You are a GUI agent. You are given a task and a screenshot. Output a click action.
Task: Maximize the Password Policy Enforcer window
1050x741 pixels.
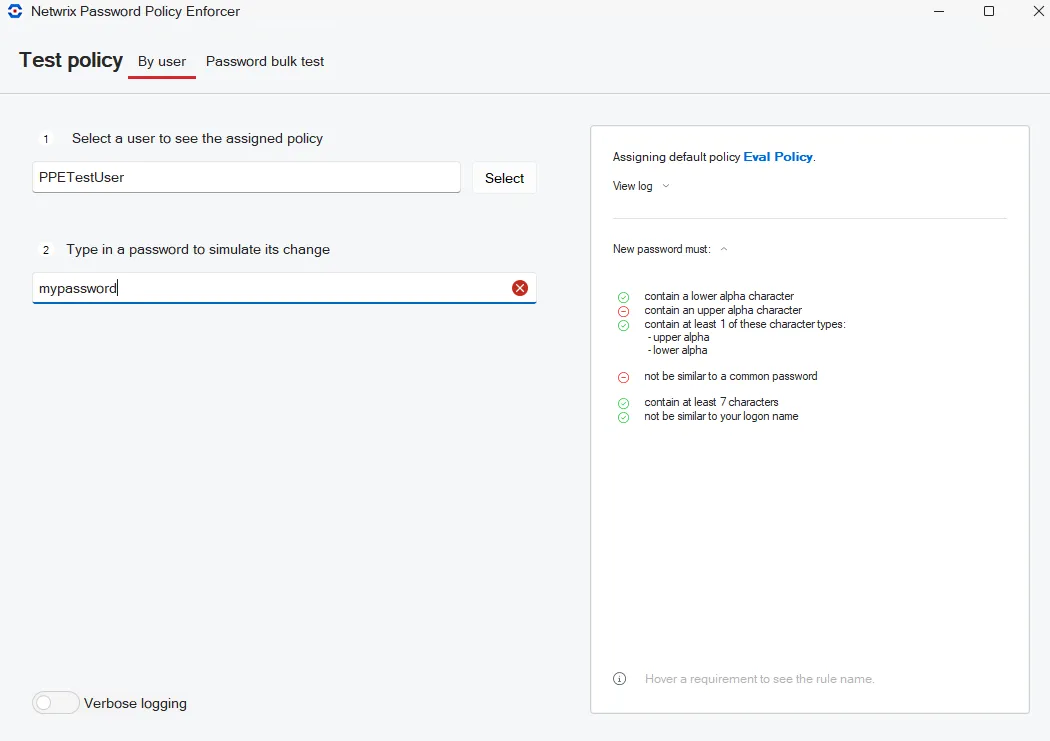click(x=988, y=11)
